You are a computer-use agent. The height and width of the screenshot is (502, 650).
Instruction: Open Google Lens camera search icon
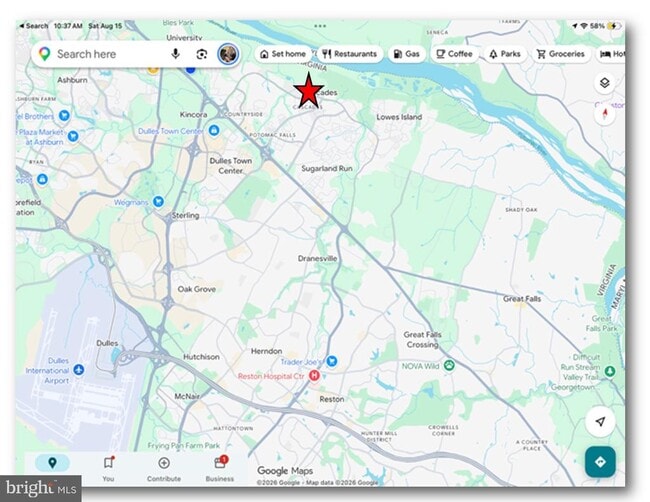pos(201,54)
